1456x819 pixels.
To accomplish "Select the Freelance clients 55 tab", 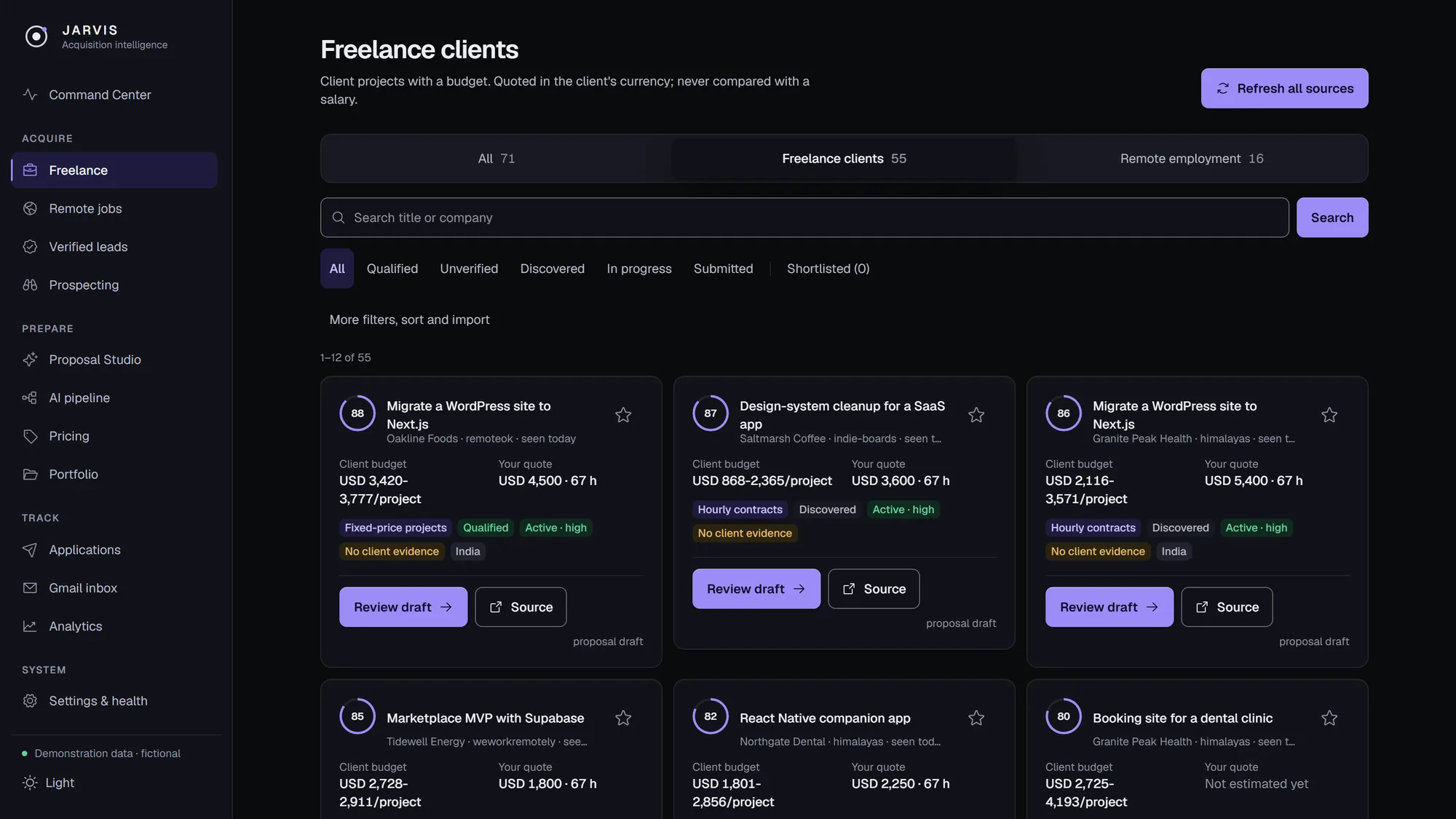I will pos(844,159).
